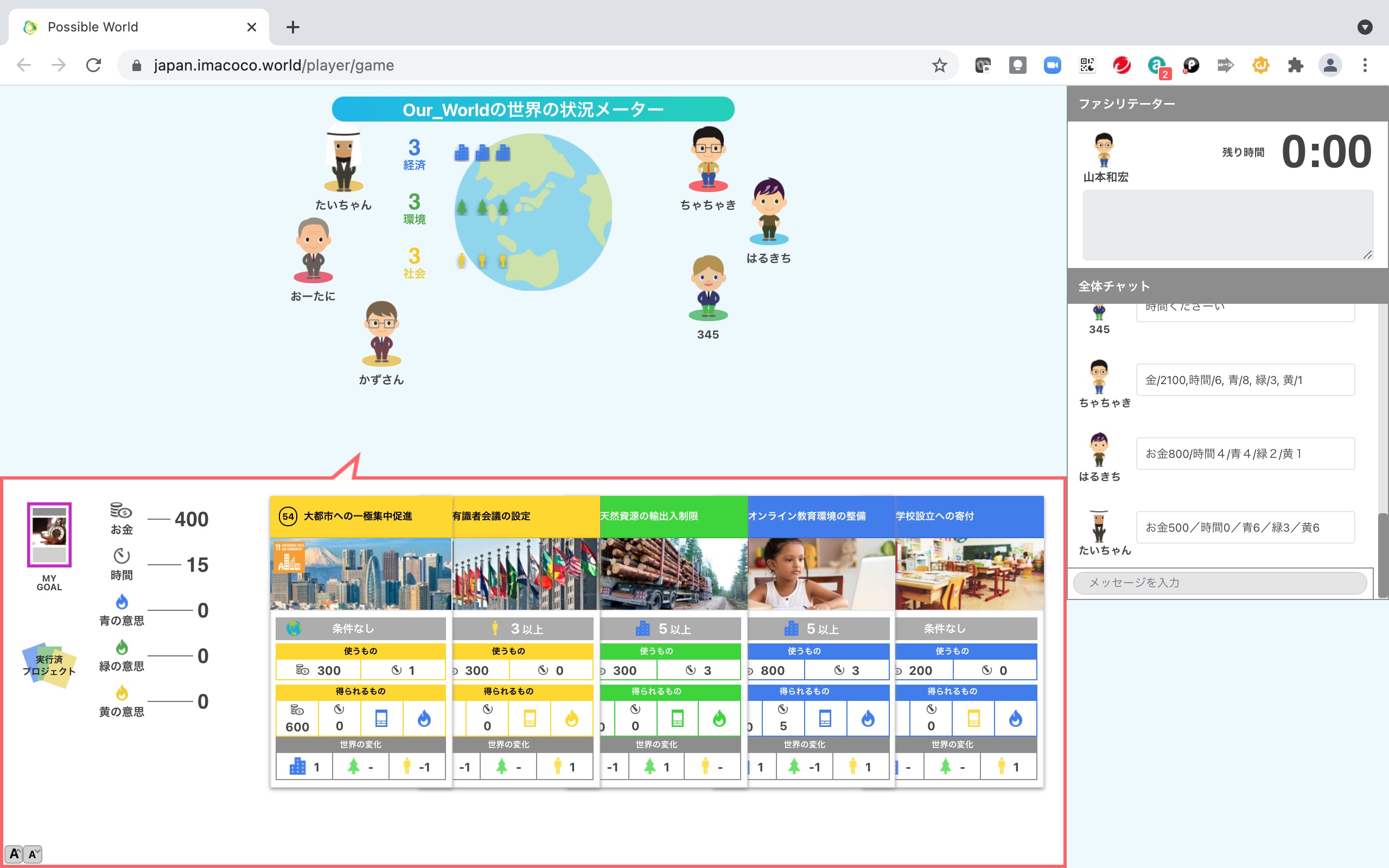Open the MY GOAL card icon
Screen dimensions: 1389x868
click(49, 534)
